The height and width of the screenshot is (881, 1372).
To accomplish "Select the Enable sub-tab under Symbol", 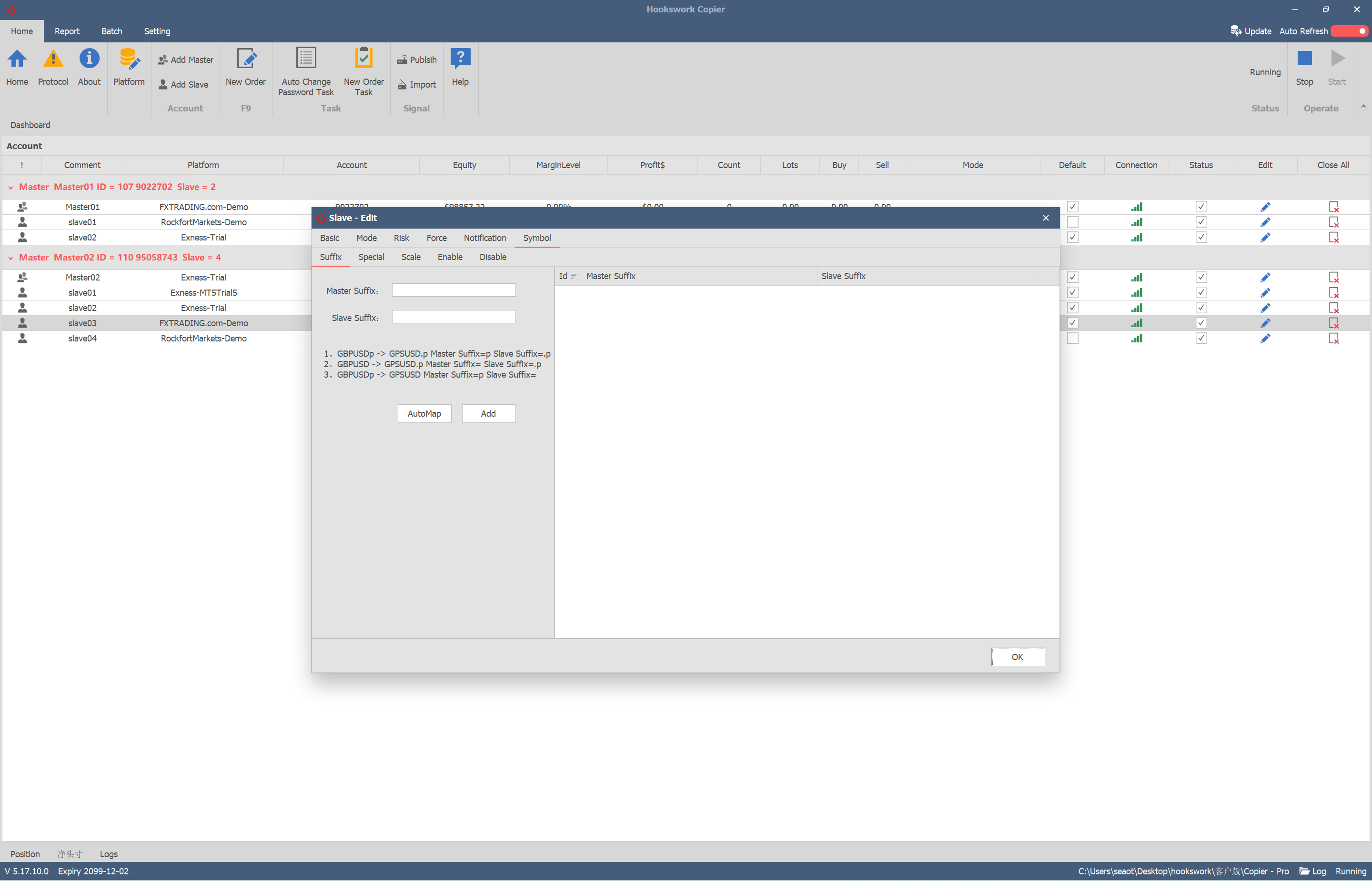I will (450, 257).
